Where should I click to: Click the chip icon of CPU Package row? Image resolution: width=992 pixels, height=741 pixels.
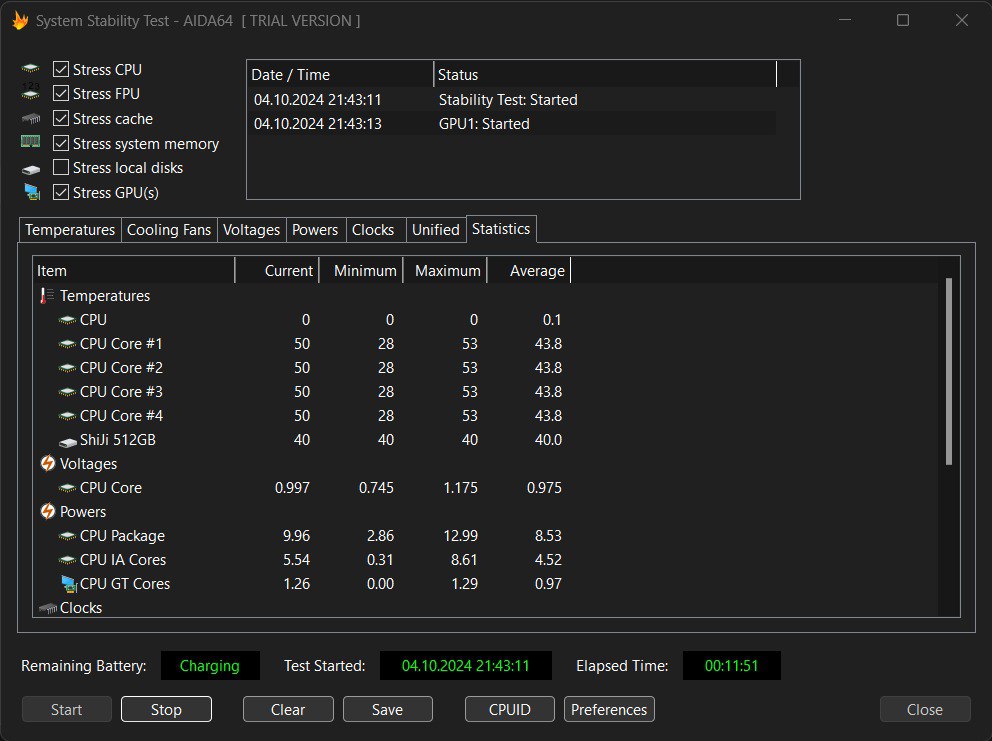[67, 537]
